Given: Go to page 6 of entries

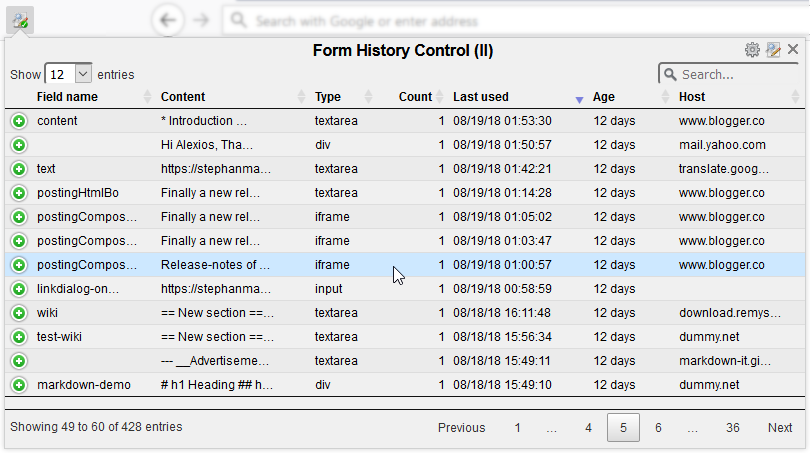Looking at the screenshot, I should [x=658, y=427].
